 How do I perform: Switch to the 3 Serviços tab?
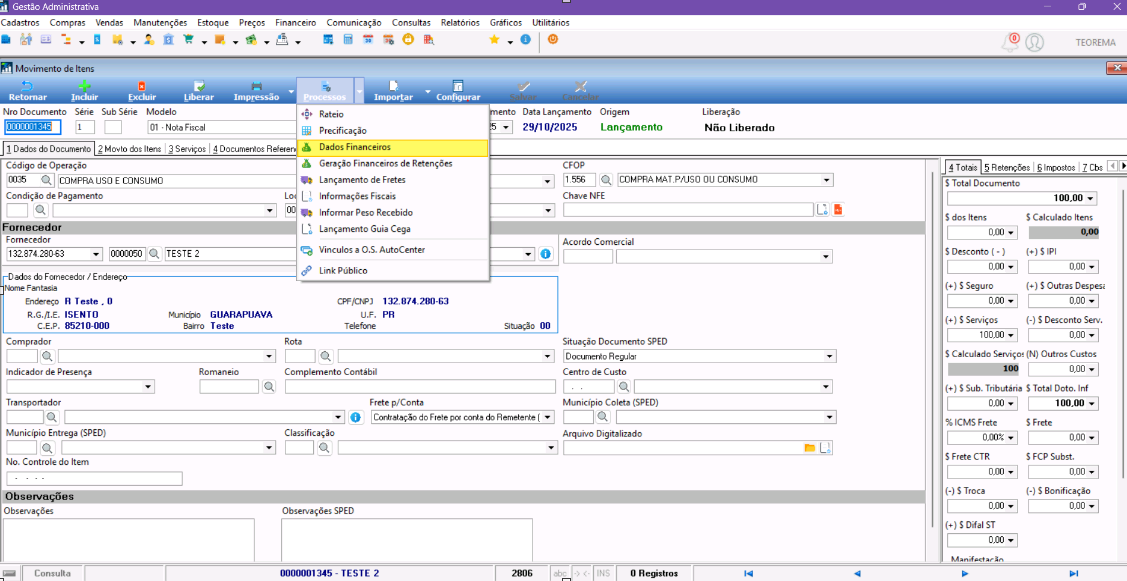click(187, 149)
